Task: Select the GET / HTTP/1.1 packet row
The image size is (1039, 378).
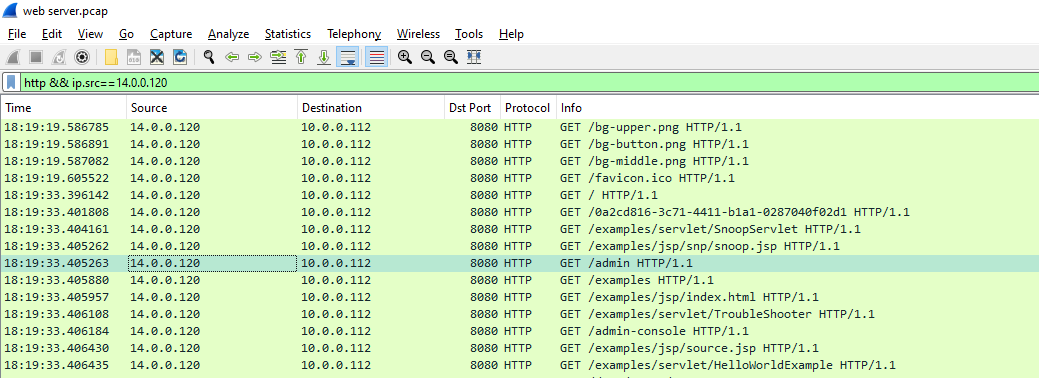Action: [520, 195]
